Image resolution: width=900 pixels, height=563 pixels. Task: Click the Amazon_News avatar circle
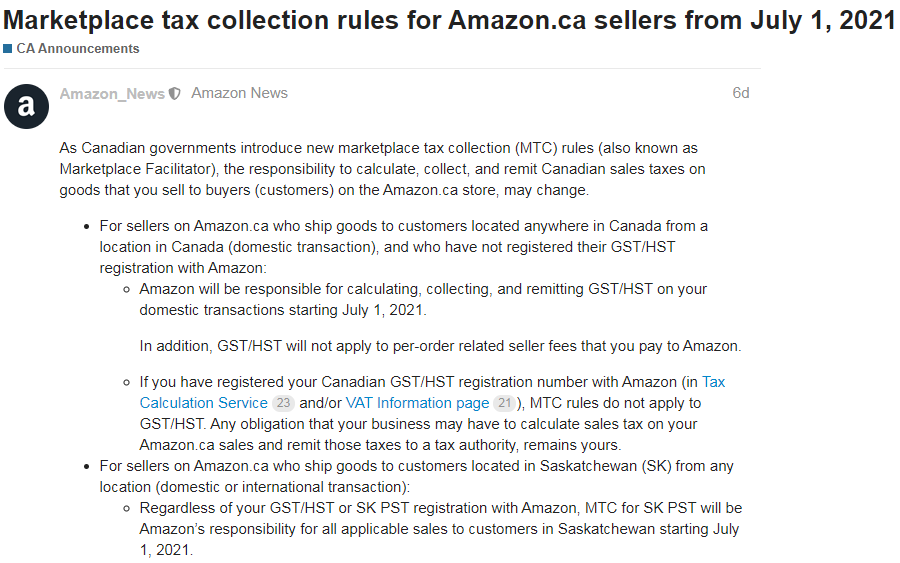26,106
